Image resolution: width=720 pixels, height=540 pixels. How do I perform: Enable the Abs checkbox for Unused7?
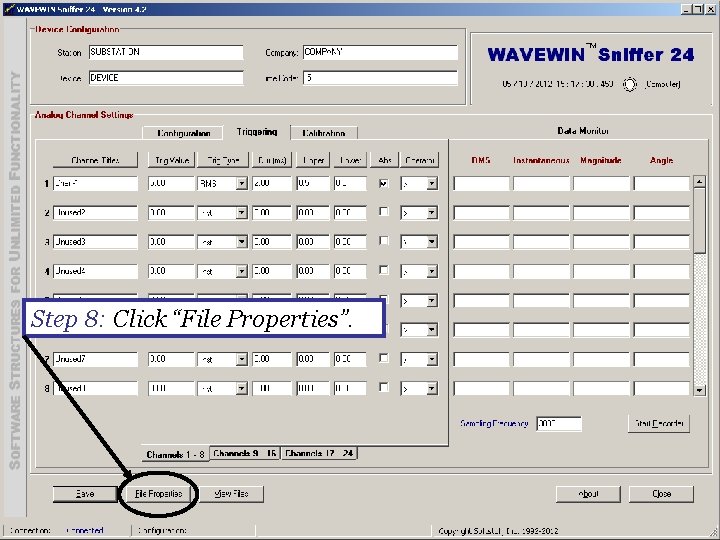(384, 358)
